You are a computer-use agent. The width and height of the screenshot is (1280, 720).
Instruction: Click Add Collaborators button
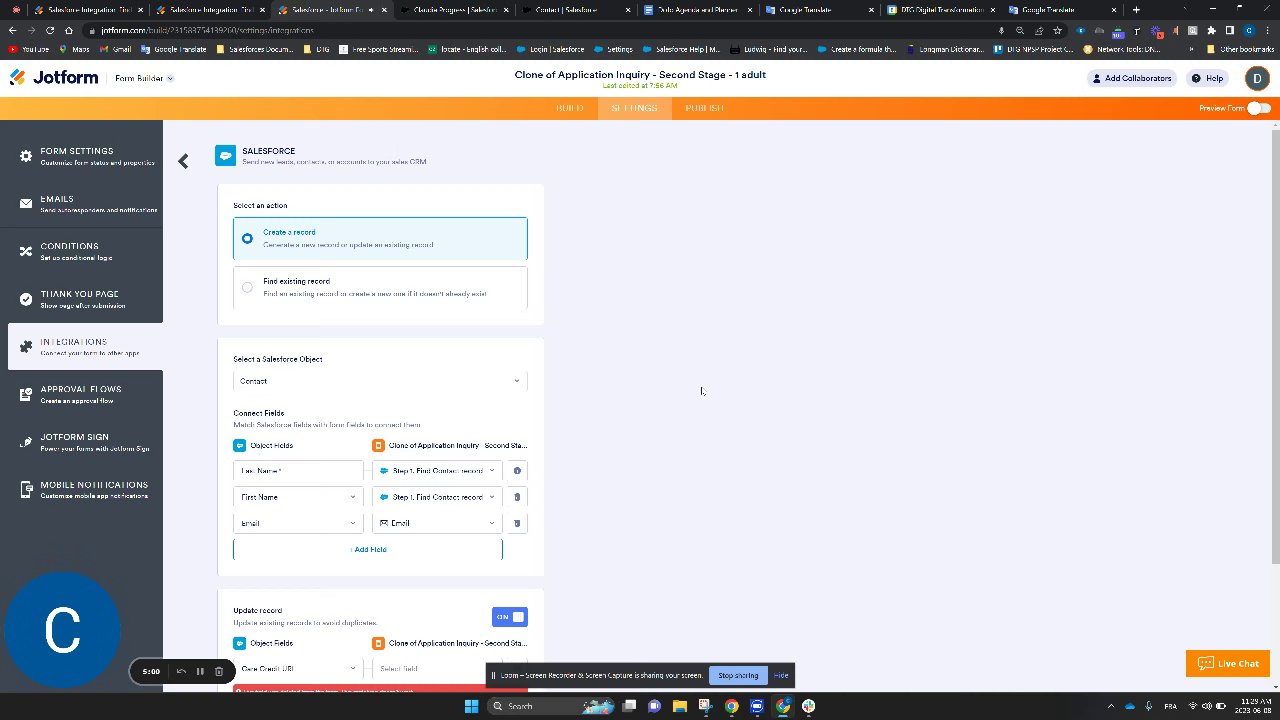1132,78
